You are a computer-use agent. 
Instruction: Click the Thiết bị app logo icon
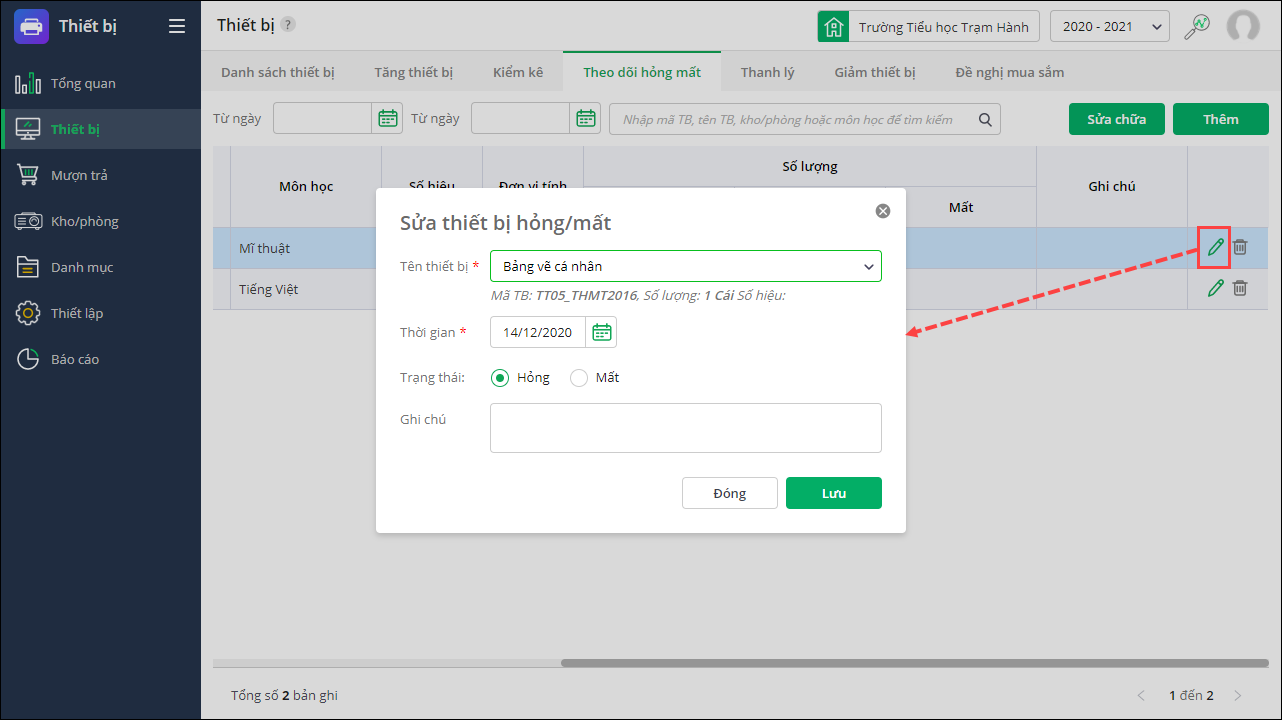(31, 26)
